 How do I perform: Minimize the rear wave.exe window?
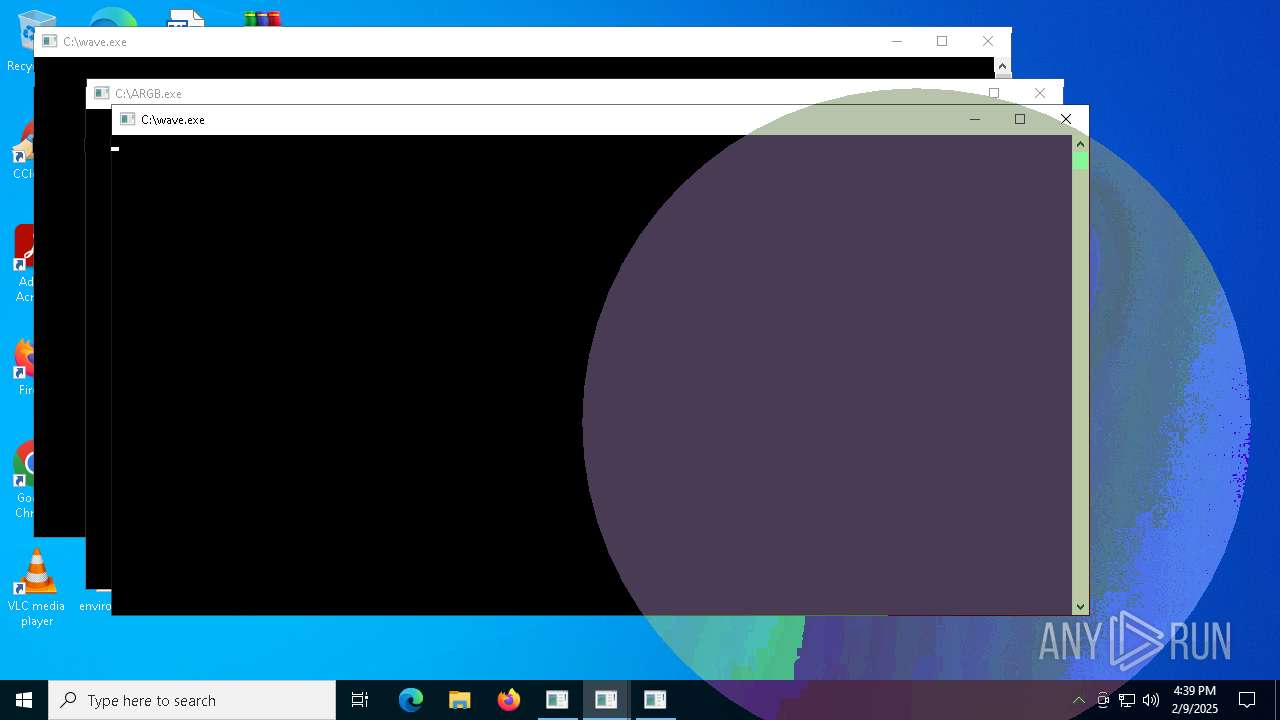[x=897, y=41]
